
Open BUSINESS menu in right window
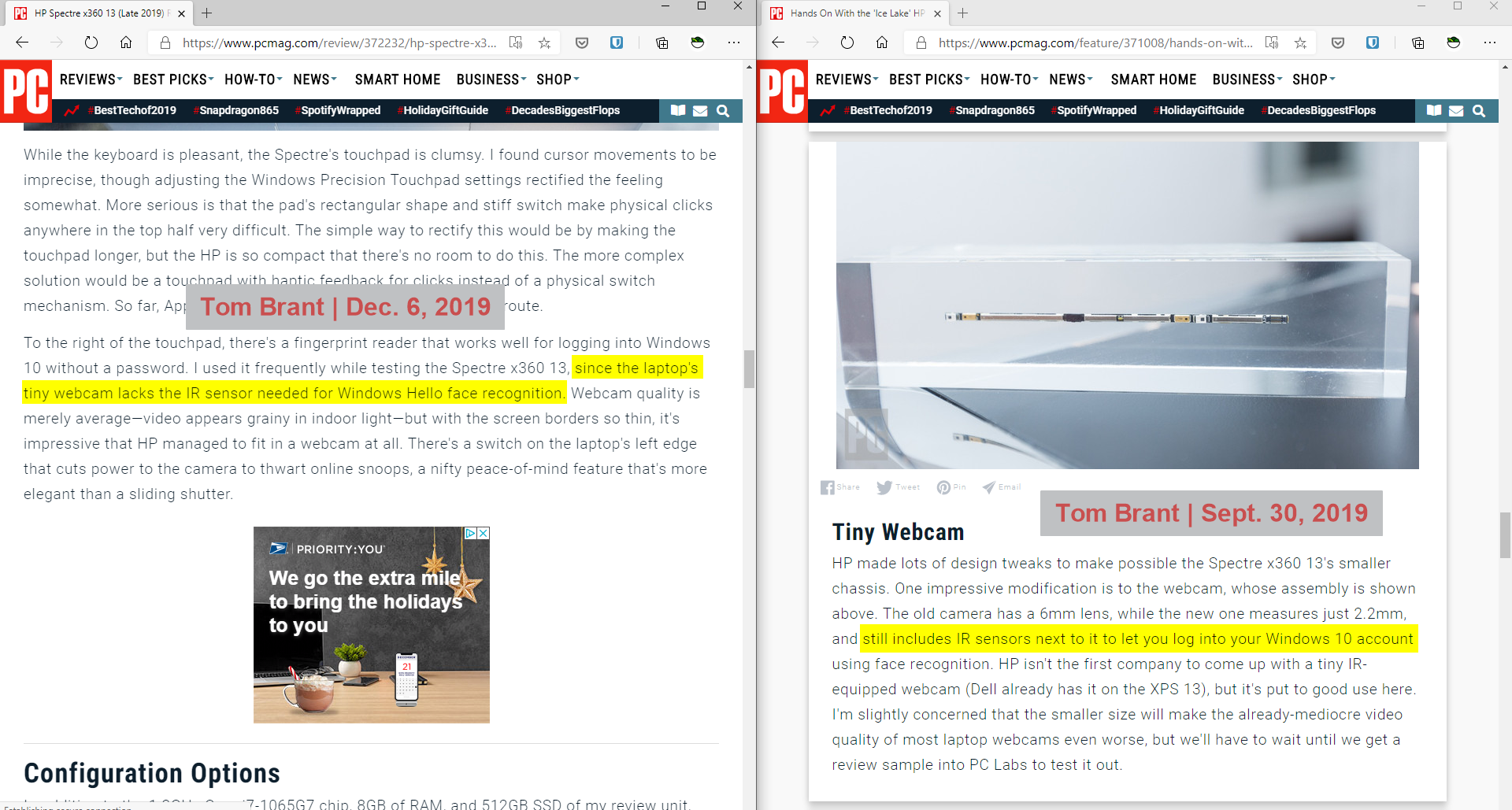pos(1247,80)
